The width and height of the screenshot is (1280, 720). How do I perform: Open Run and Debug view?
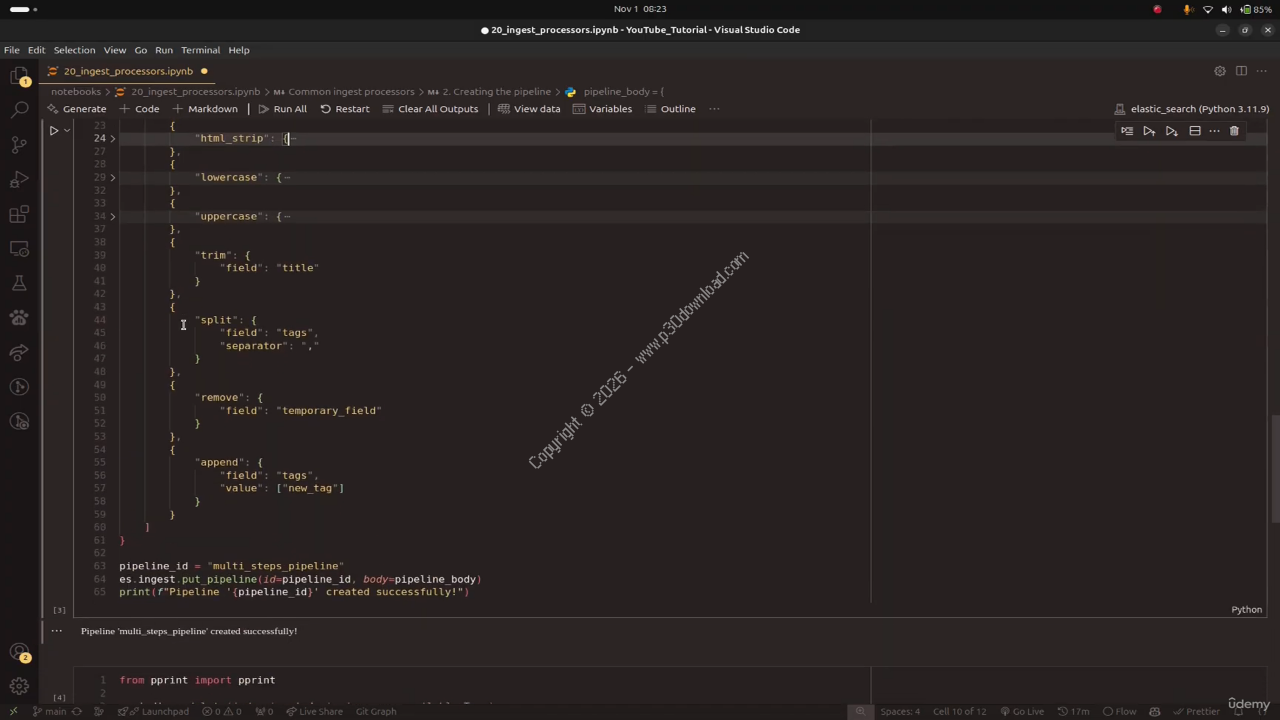[19, 180]
